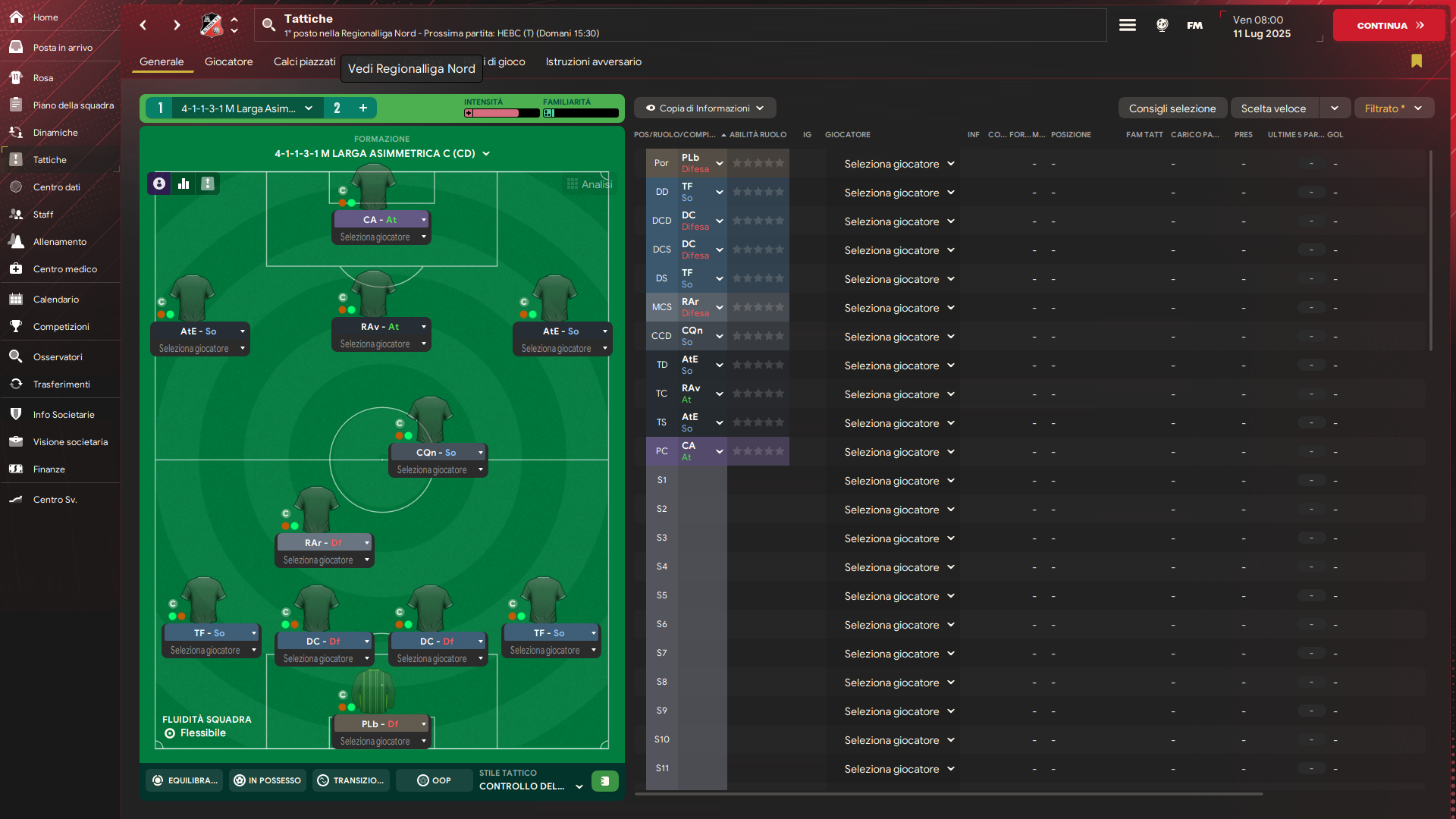
Task: Open In possesso instructions
Action: click(x=267, y=780)
